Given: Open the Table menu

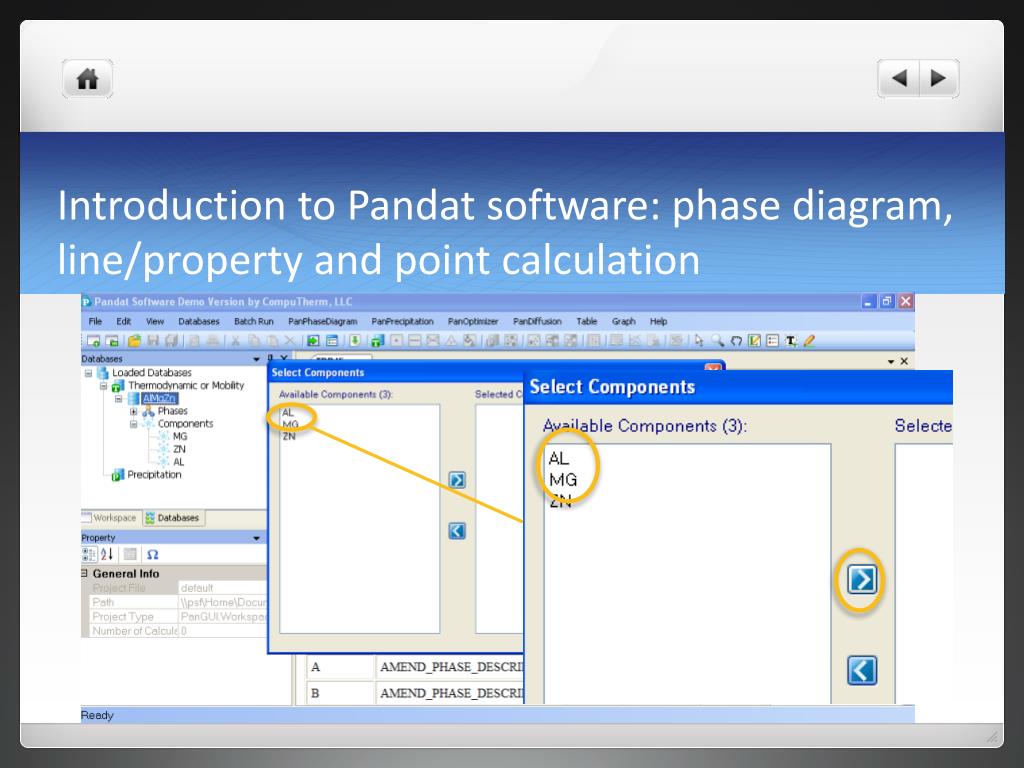Looking at the screenshot, I should [586, 321].
